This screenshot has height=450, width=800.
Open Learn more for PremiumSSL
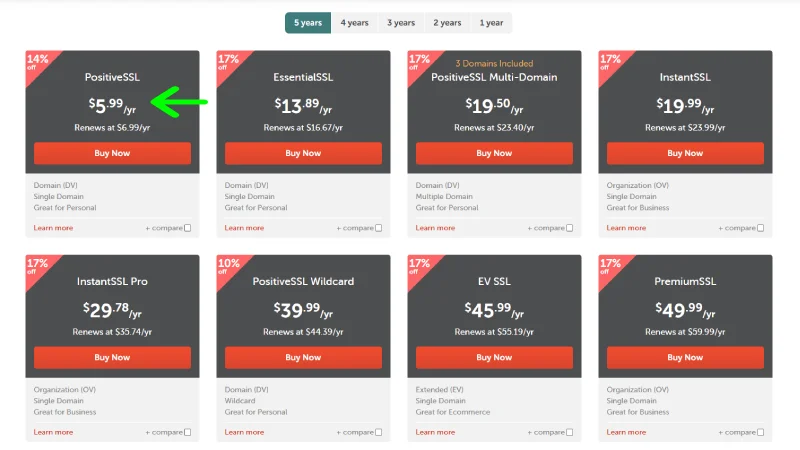click(x=626, y=432)
